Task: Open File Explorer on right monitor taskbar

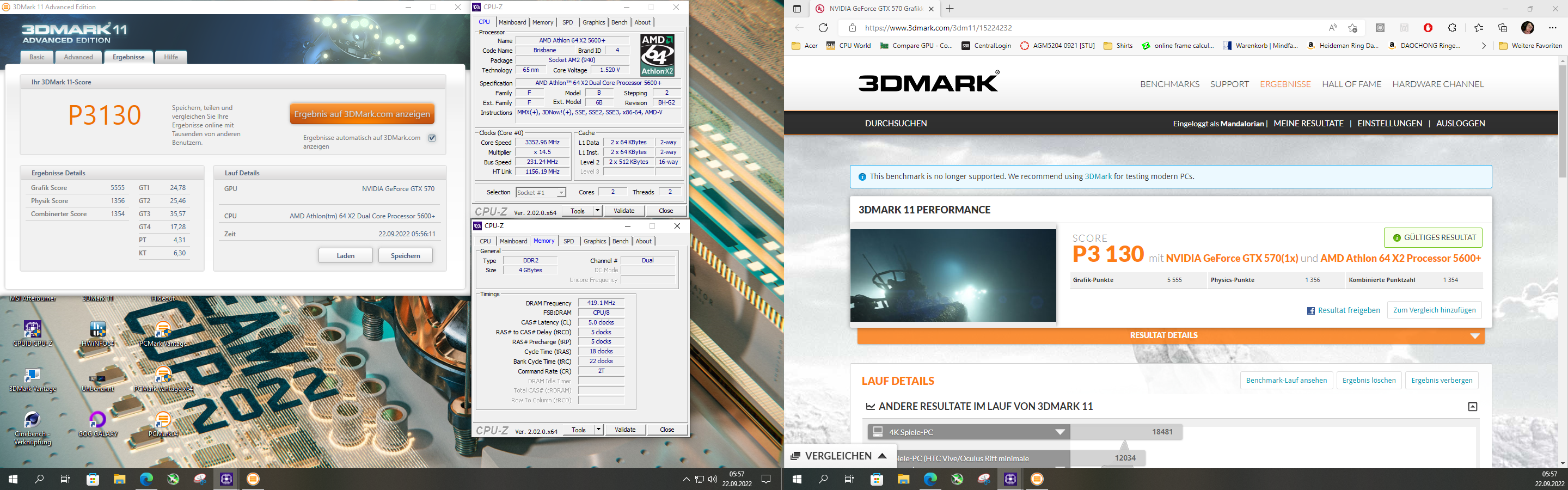Action: coord(903,479)
